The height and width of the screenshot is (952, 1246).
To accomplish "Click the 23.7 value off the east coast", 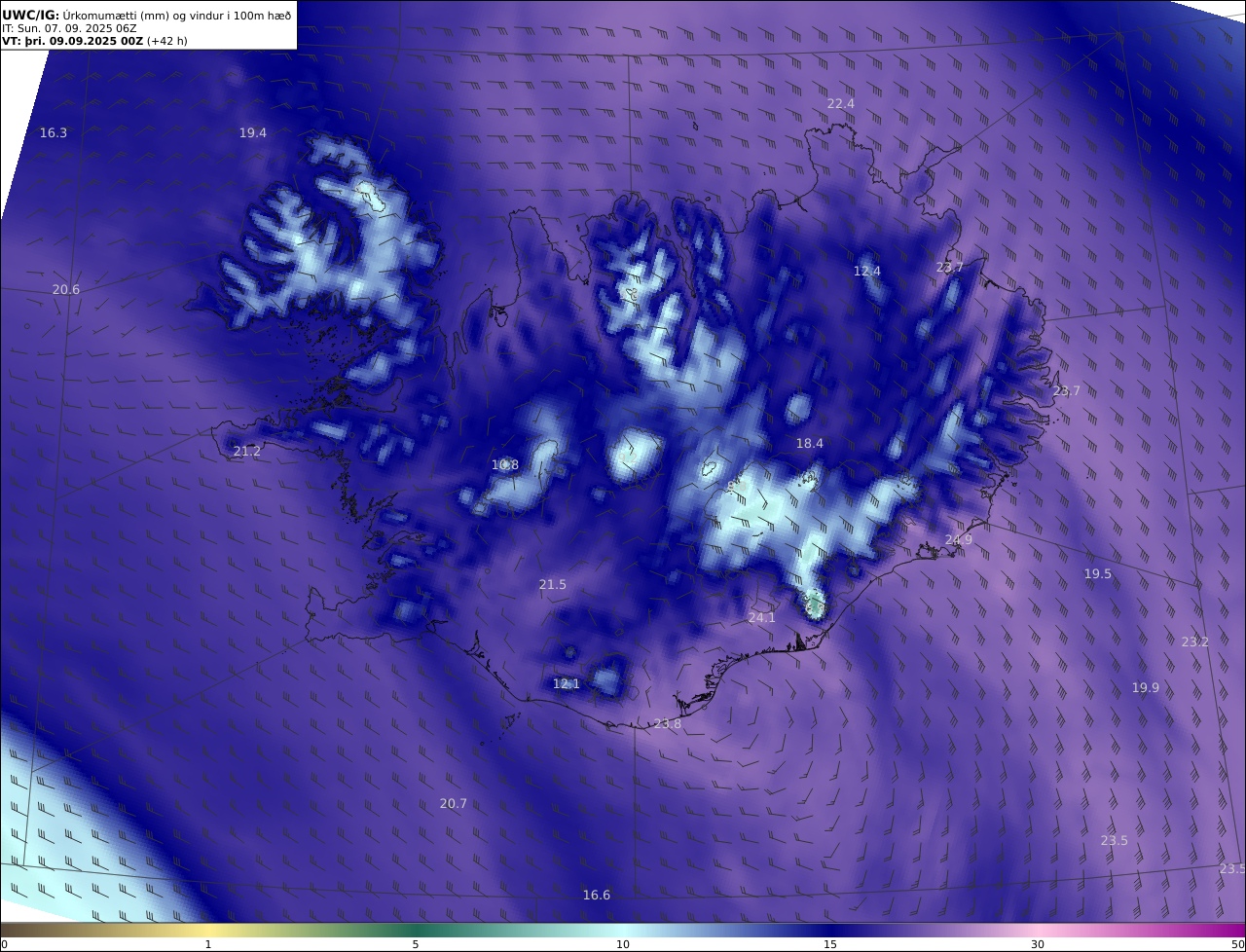I will click(1066, 391).
